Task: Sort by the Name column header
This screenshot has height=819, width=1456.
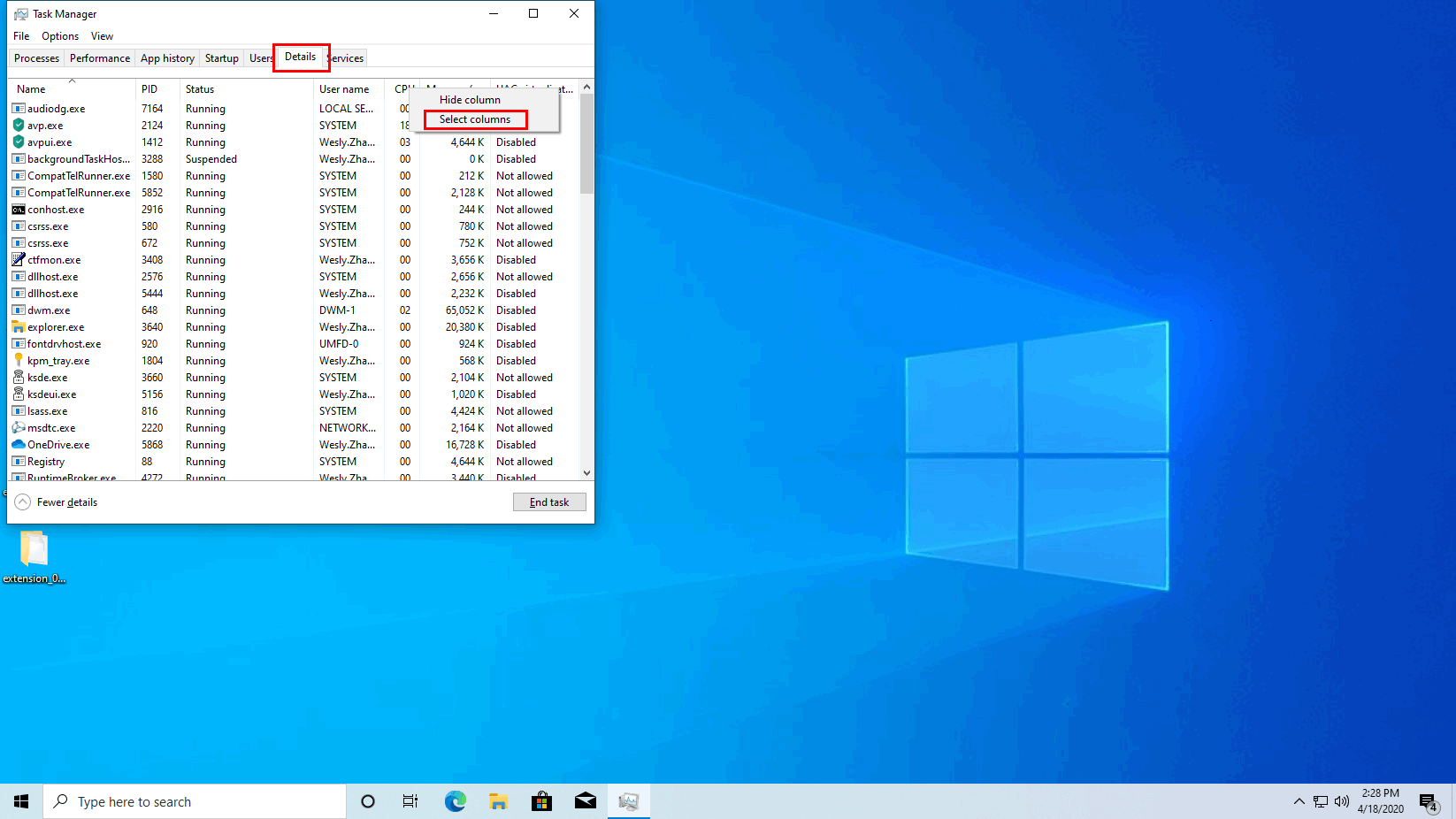Action: pyautogui.click(x=72, y=88)
